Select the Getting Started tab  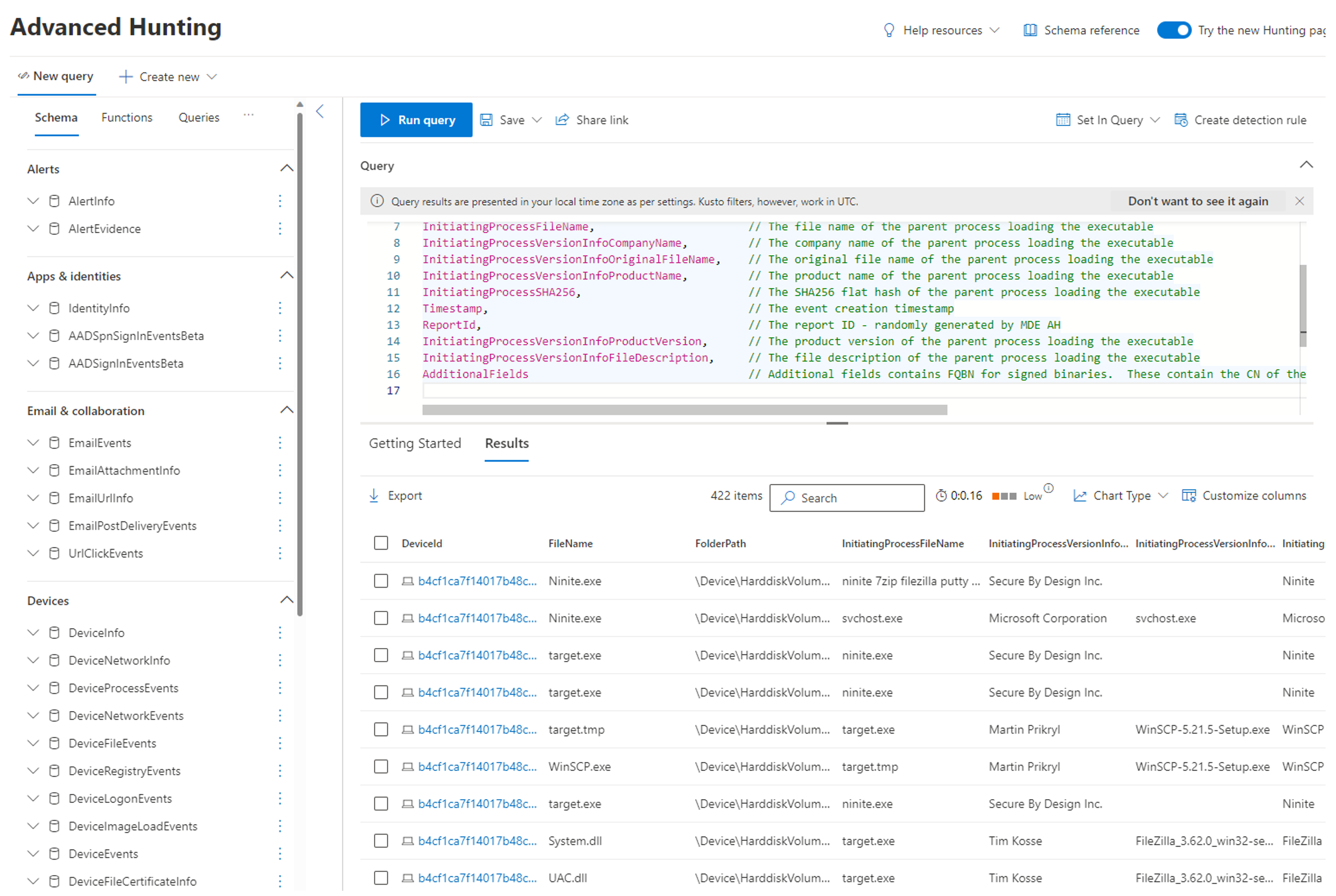click(414, 444)
